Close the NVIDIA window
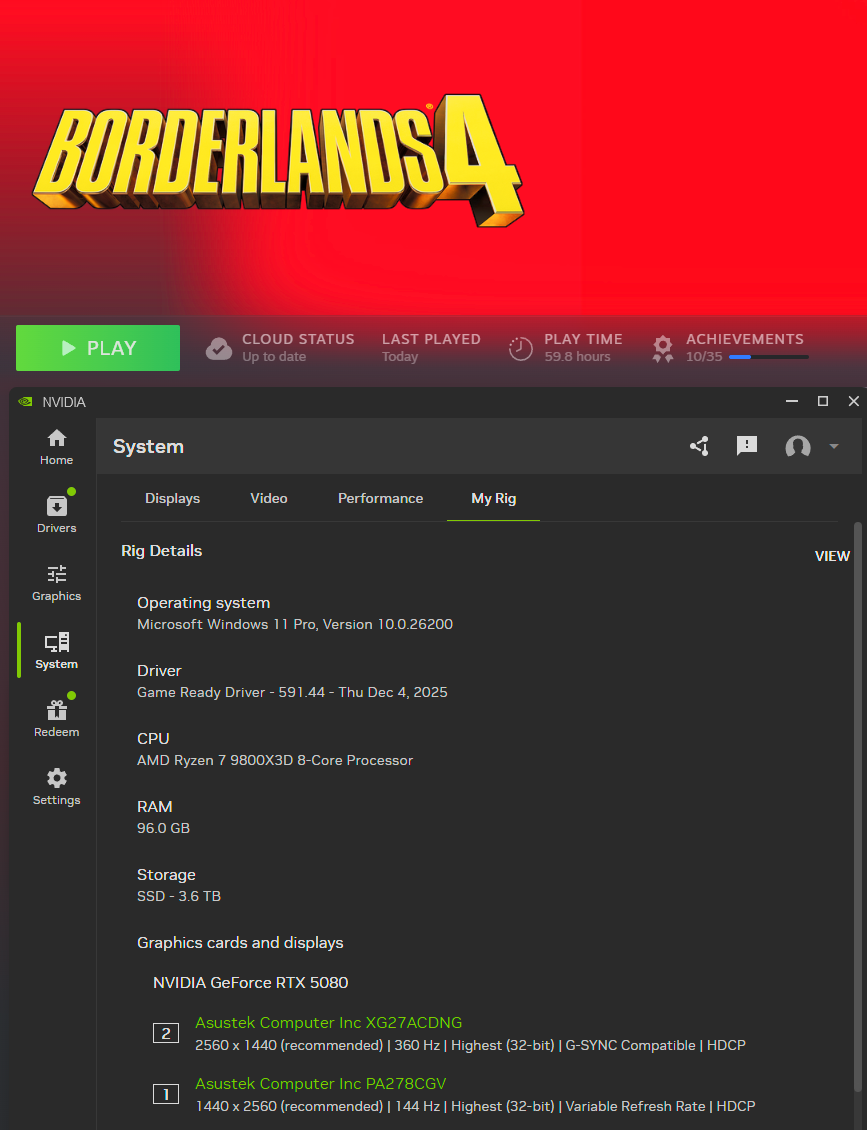 click(x=854, y=401)
